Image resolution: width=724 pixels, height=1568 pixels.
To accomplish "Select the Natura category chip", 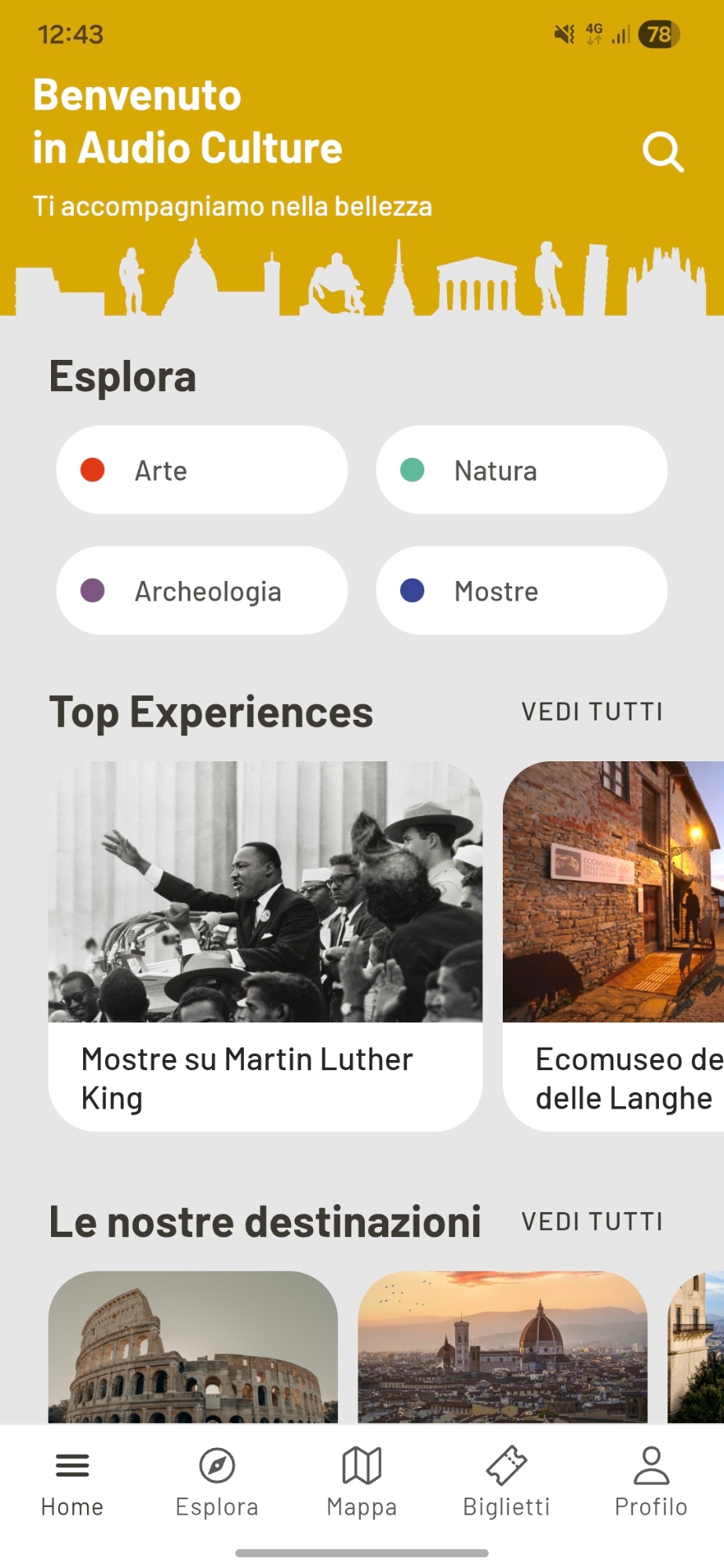I will (522, 470).
